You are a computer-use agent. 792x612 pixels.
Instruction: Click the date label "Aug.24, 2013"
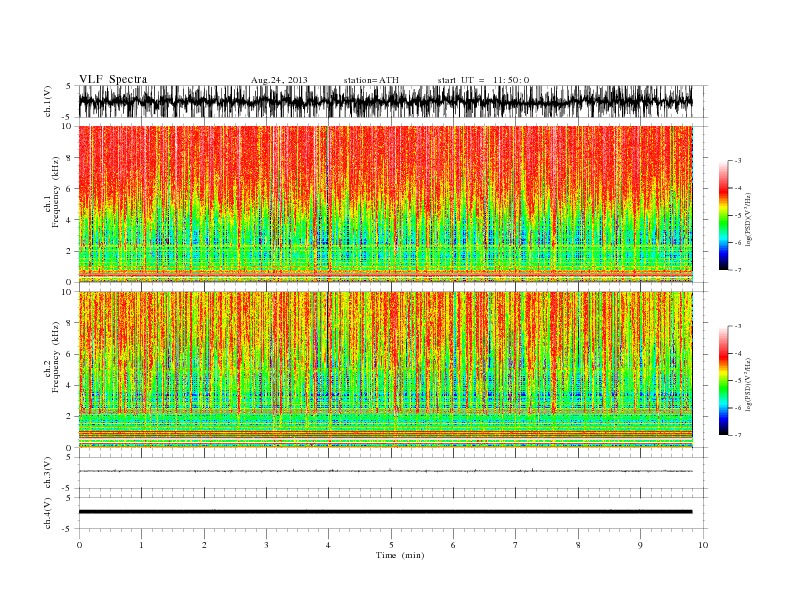pyautogui.click(x=279, y=80)
